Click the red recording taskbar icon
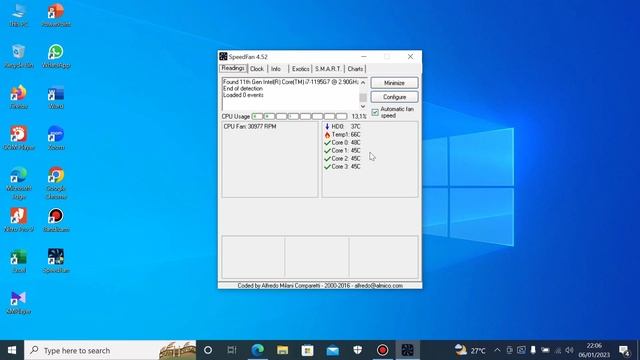 click(x=382, y=350)
